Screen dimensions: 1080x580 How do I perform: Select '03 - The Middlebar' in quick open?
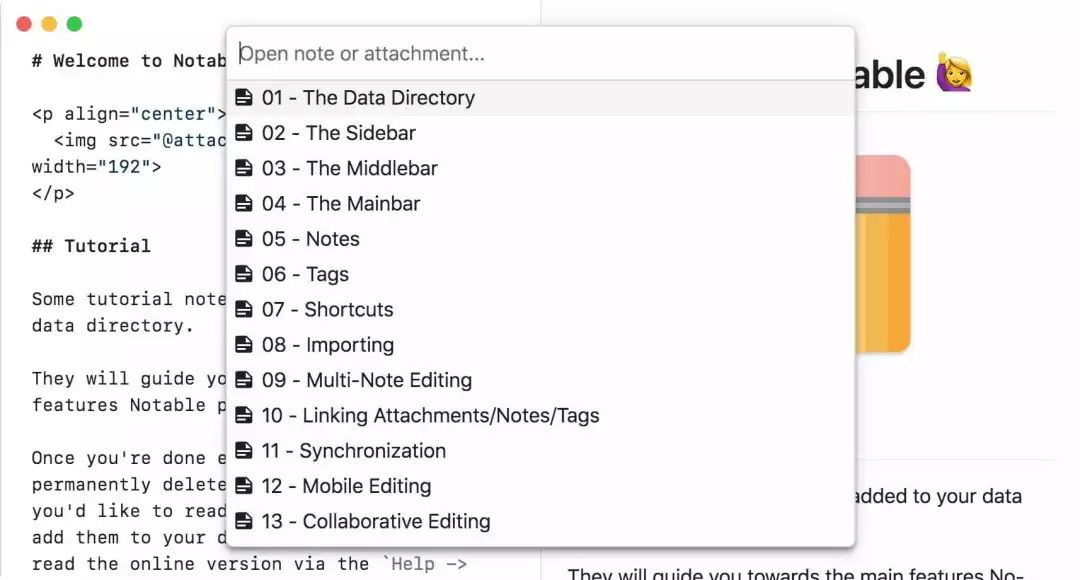(x=541, y=167)
